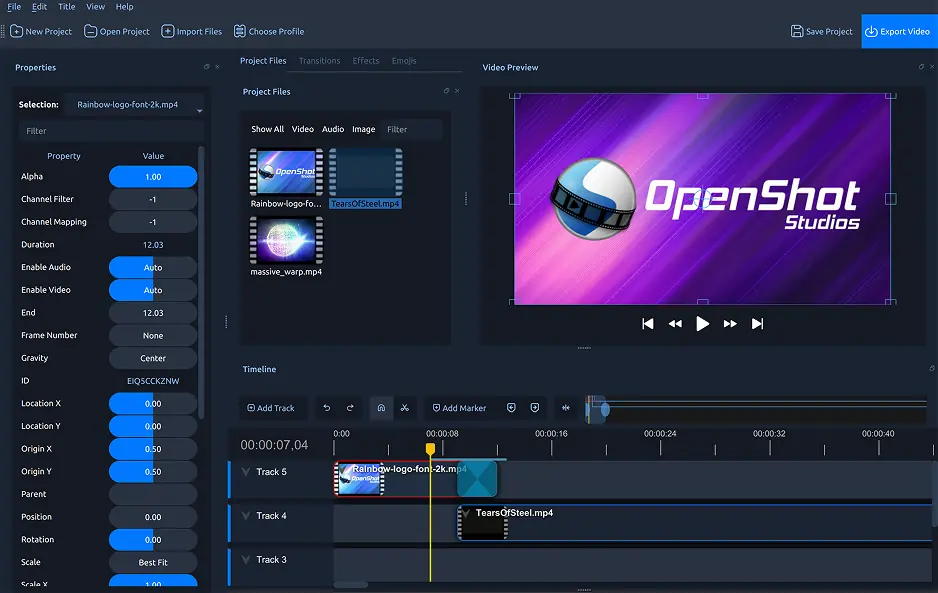Go to next marker icon

coord(535,408)
